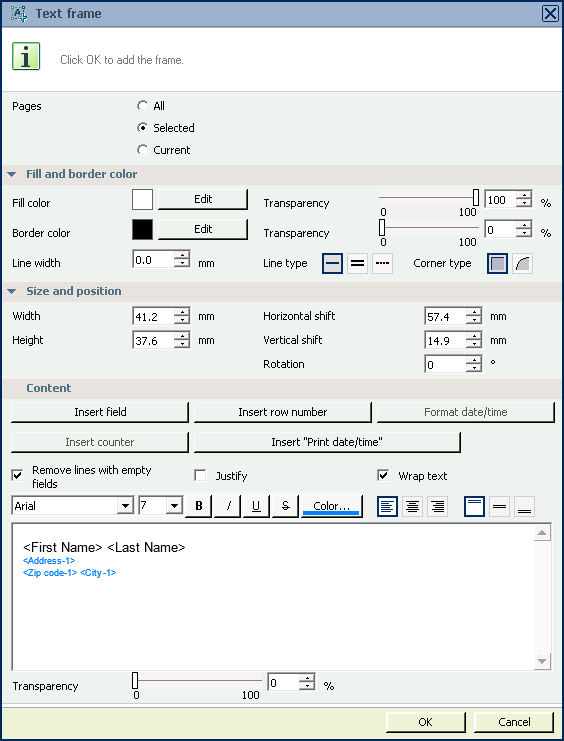Screen dimensions: 564x741
Task: Choose the double line type icon
Action: (357, 264)
